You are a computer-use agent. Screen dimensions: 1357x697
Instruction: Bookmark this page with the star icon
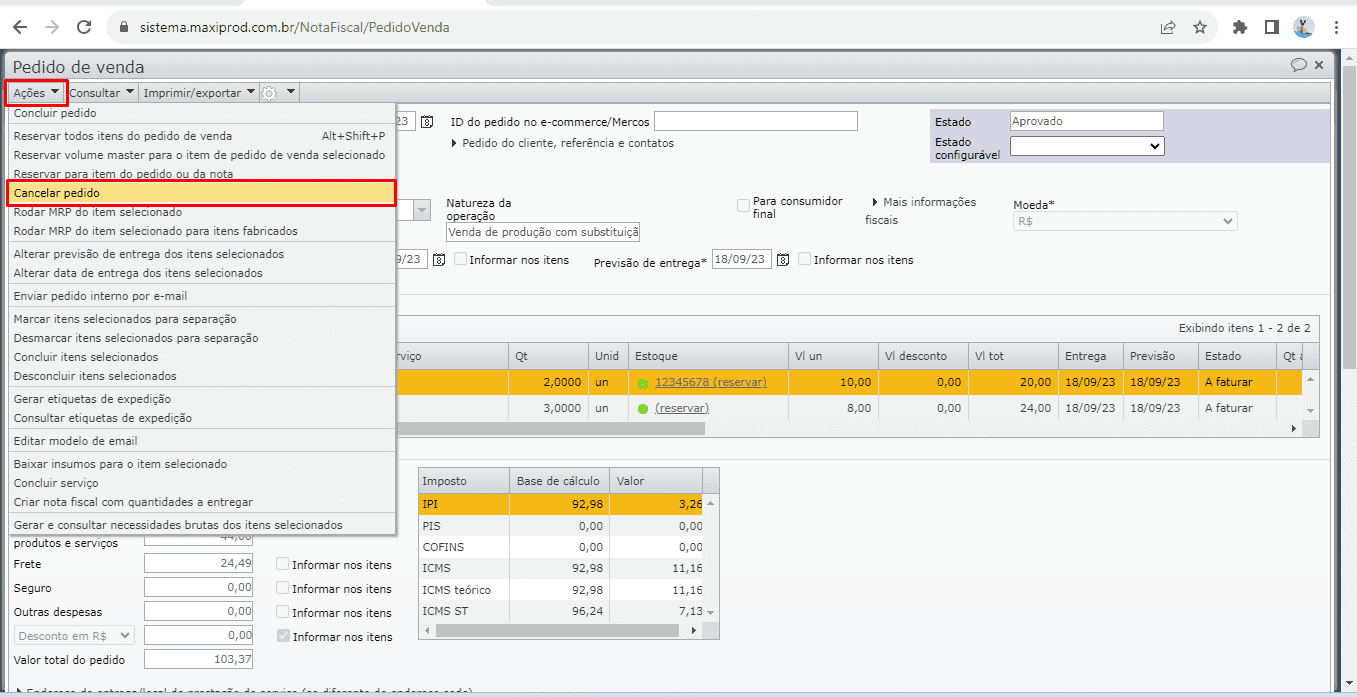tap(1200, 27)
